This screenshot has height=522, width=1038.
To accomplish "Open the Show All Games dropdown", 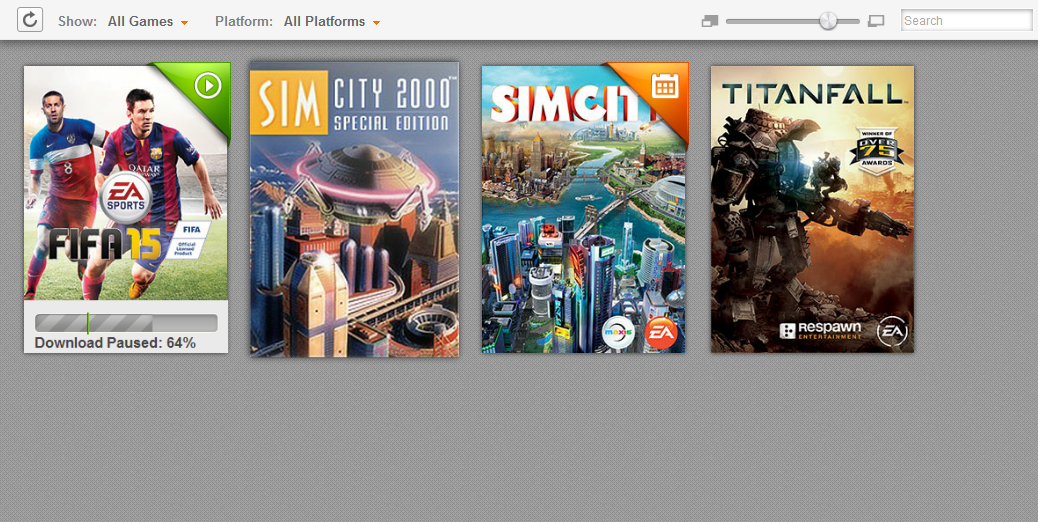I will point(148,22).
